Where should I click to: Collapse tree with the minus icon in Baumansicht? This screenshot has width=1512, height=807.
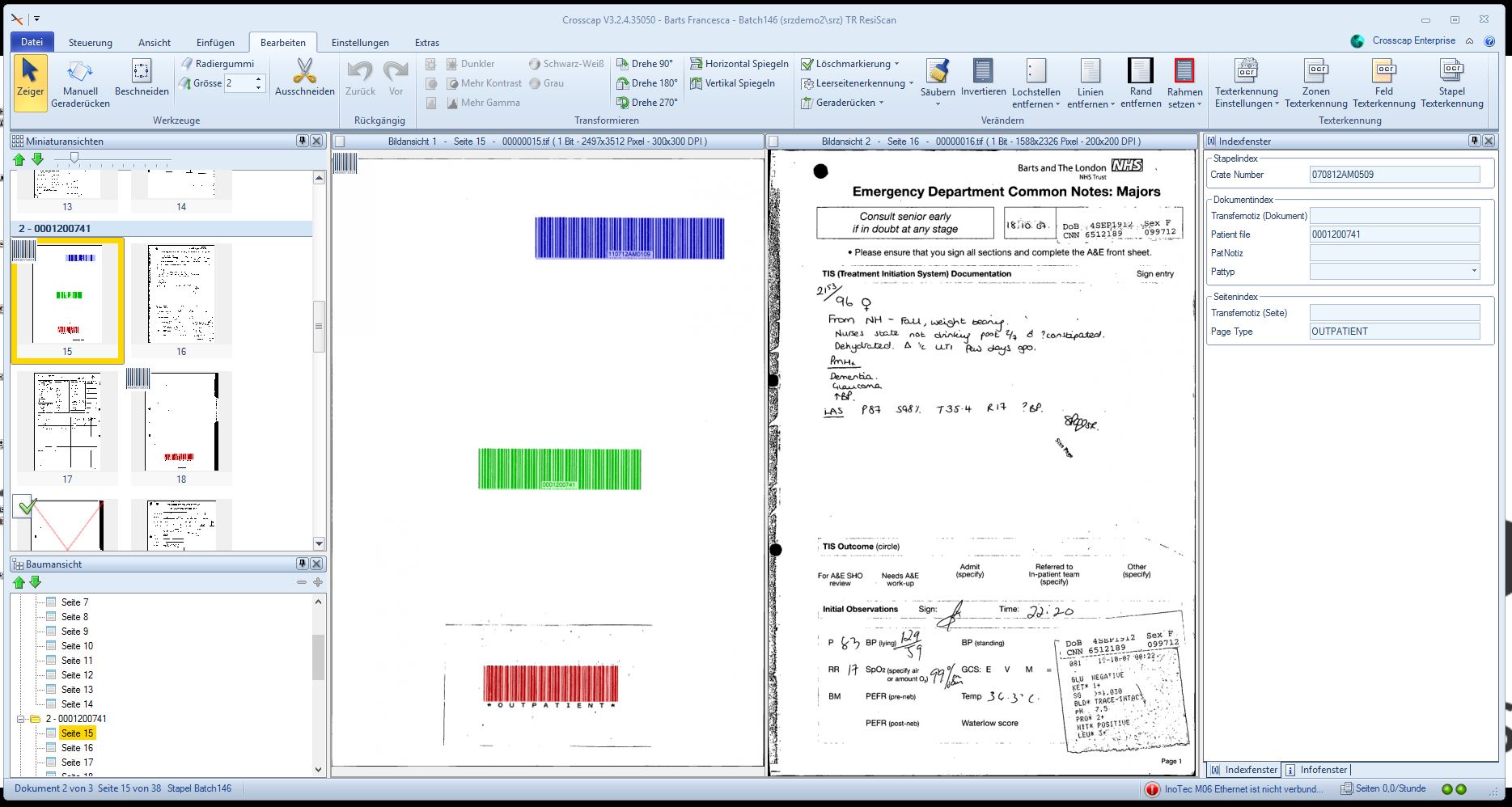[x=302, y=582]
